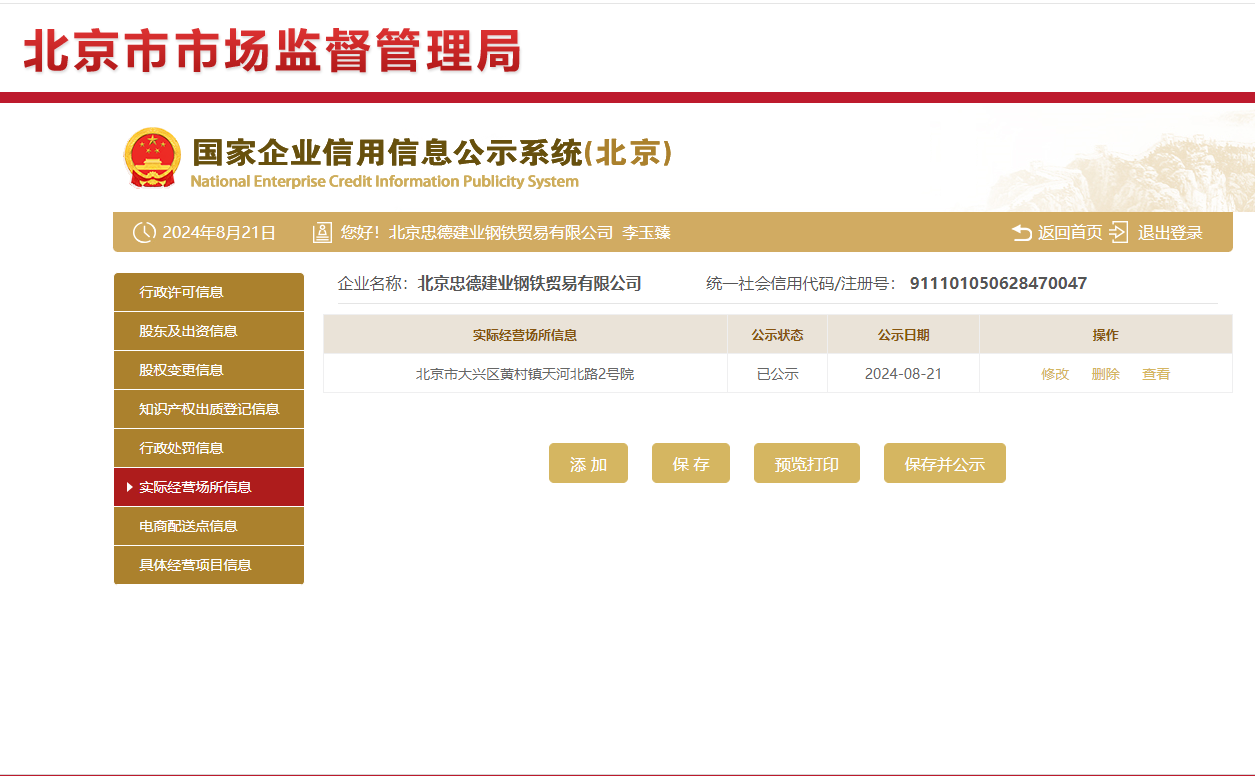Open 股权变更信息 in sidebar
The image size is (1255, 776).
coord(208,370)
